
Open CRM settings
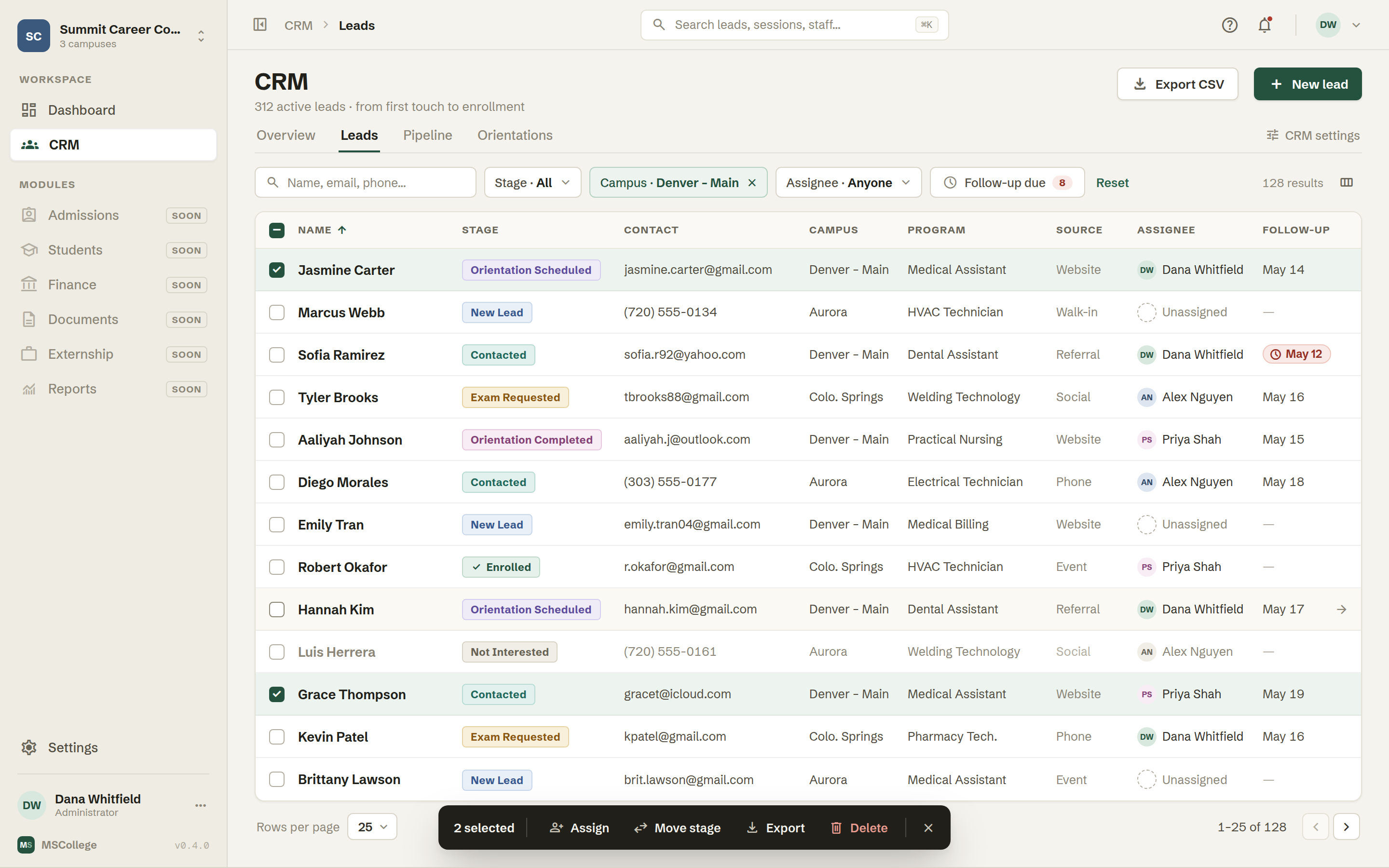coord(1313,136)
